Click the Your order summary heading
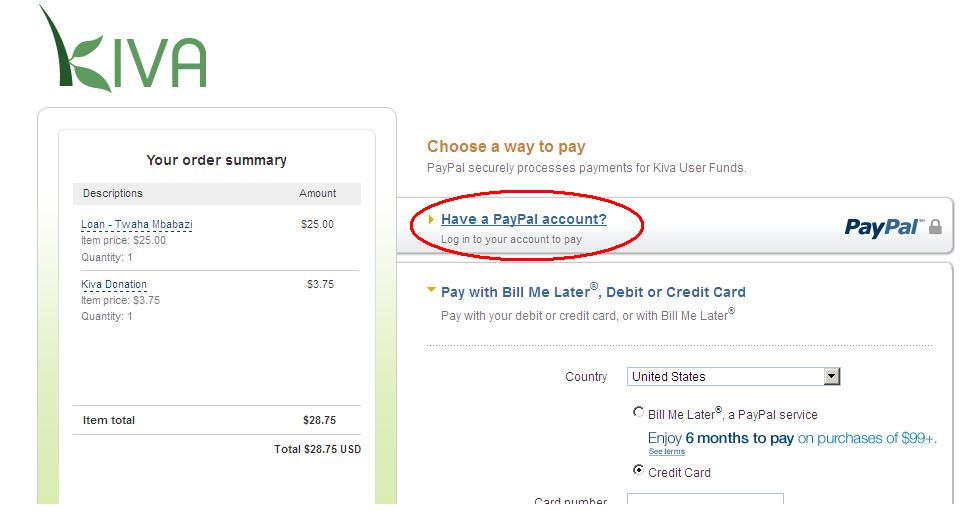The image size is (960, 511). pyautogui.click(x=216, y=160)
